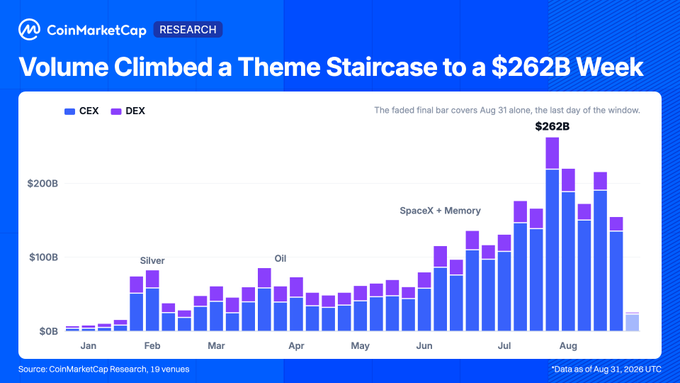The image size is (680, 383).
Task: Click the Jun x-axis label
Action: 424,346
